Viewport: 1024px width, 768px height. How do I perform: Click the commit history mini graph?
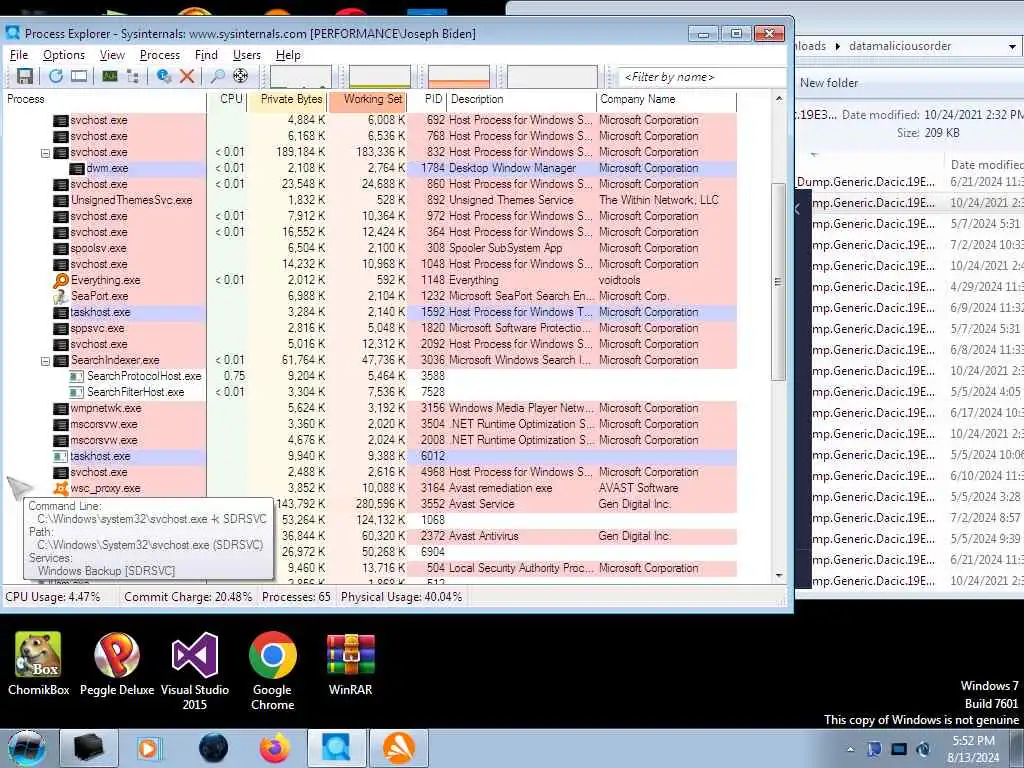coord(379,76)
